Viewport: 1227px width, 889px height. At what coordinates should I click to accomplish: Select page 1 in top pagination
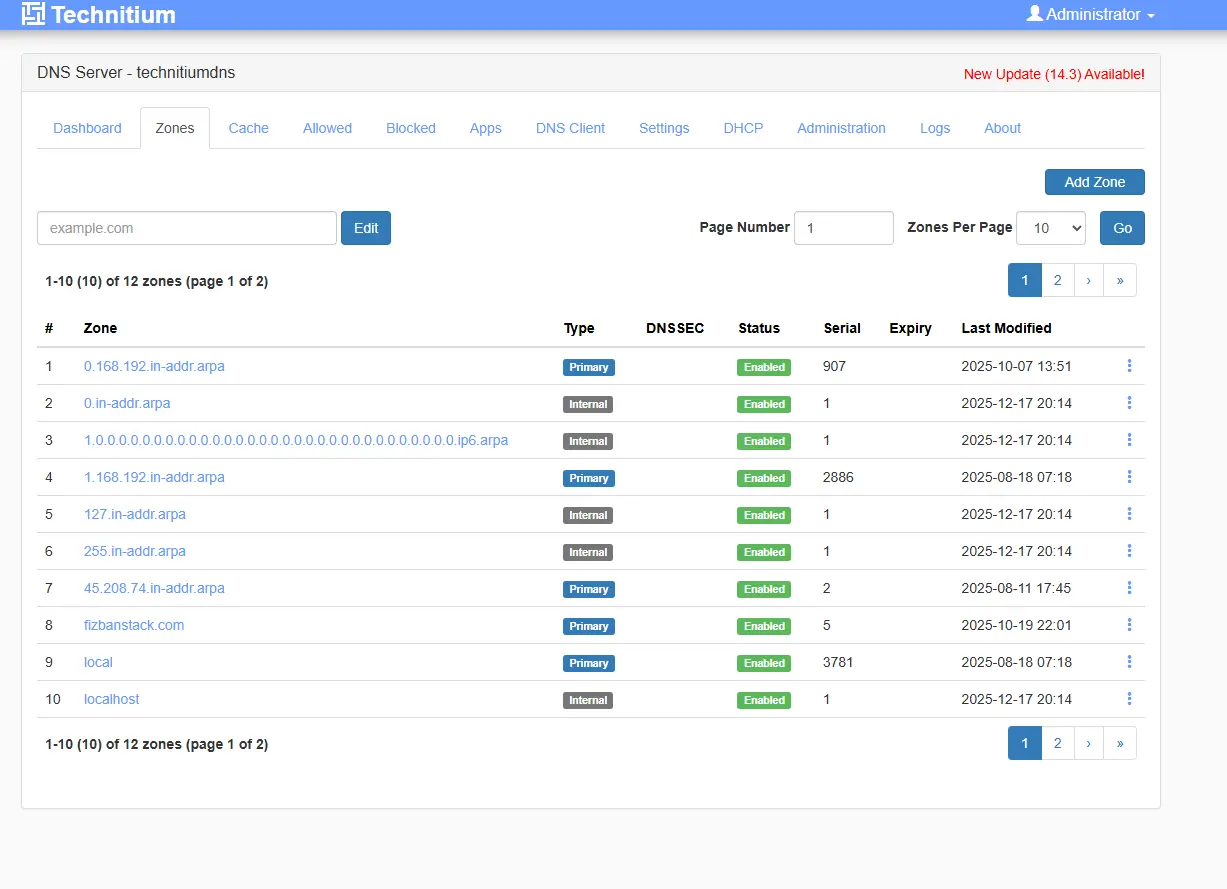[1025, 281]
